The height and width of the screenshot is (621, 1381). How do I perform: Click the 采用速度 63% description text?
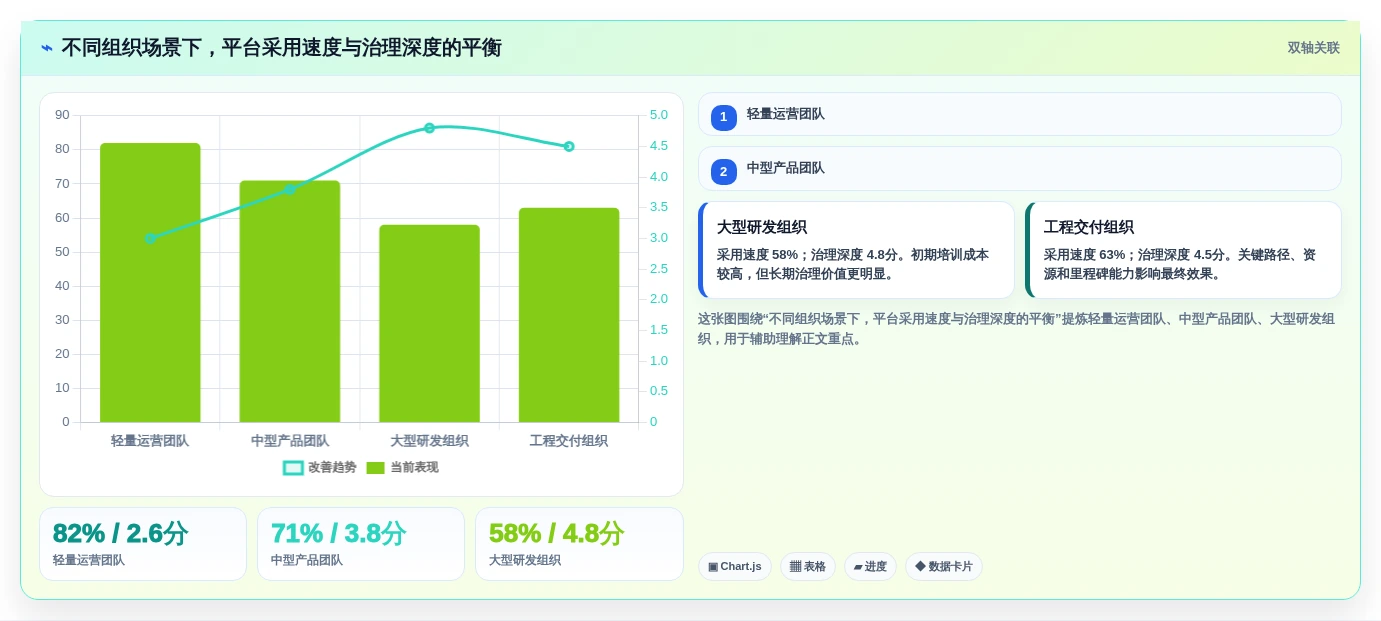1180,264
